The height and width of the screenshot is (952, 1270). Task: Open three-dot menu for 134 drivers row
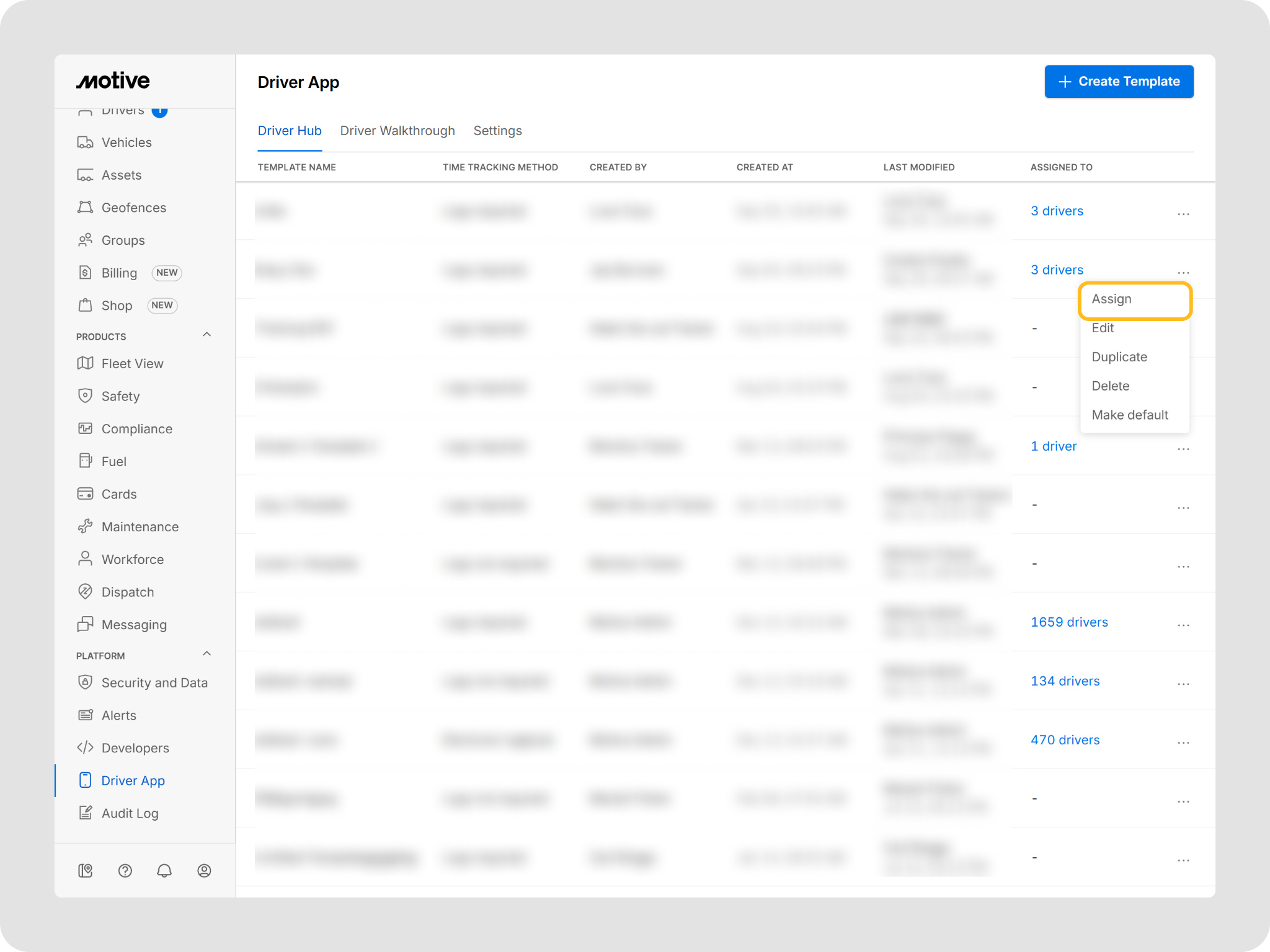coord(1183,684)
